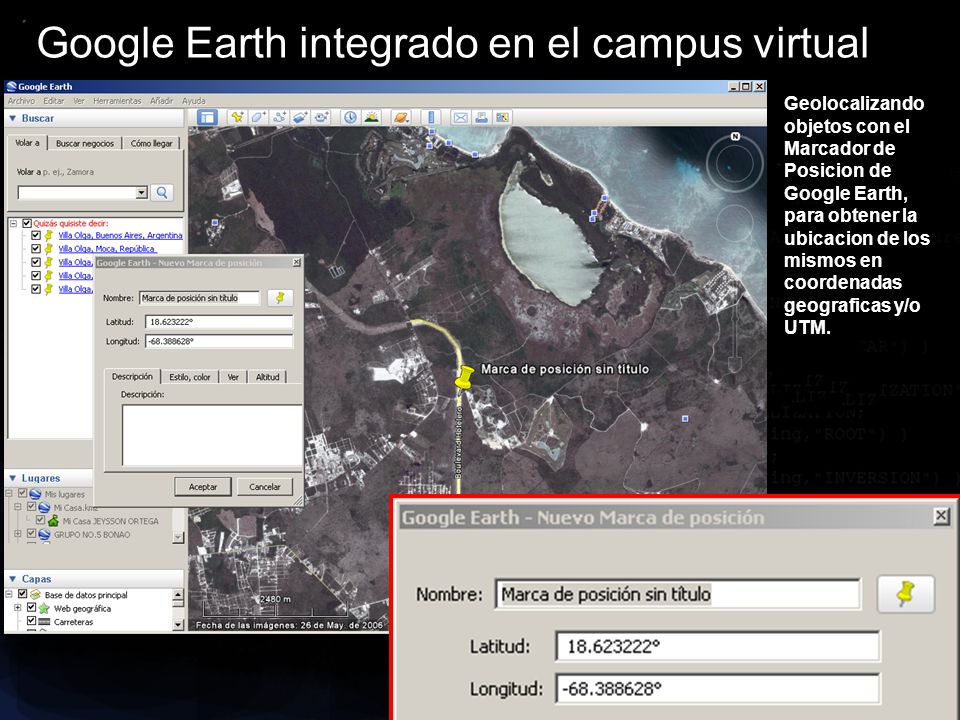
Task: Click the layers icon of Base de datos principal
Action: pos(36,594)
